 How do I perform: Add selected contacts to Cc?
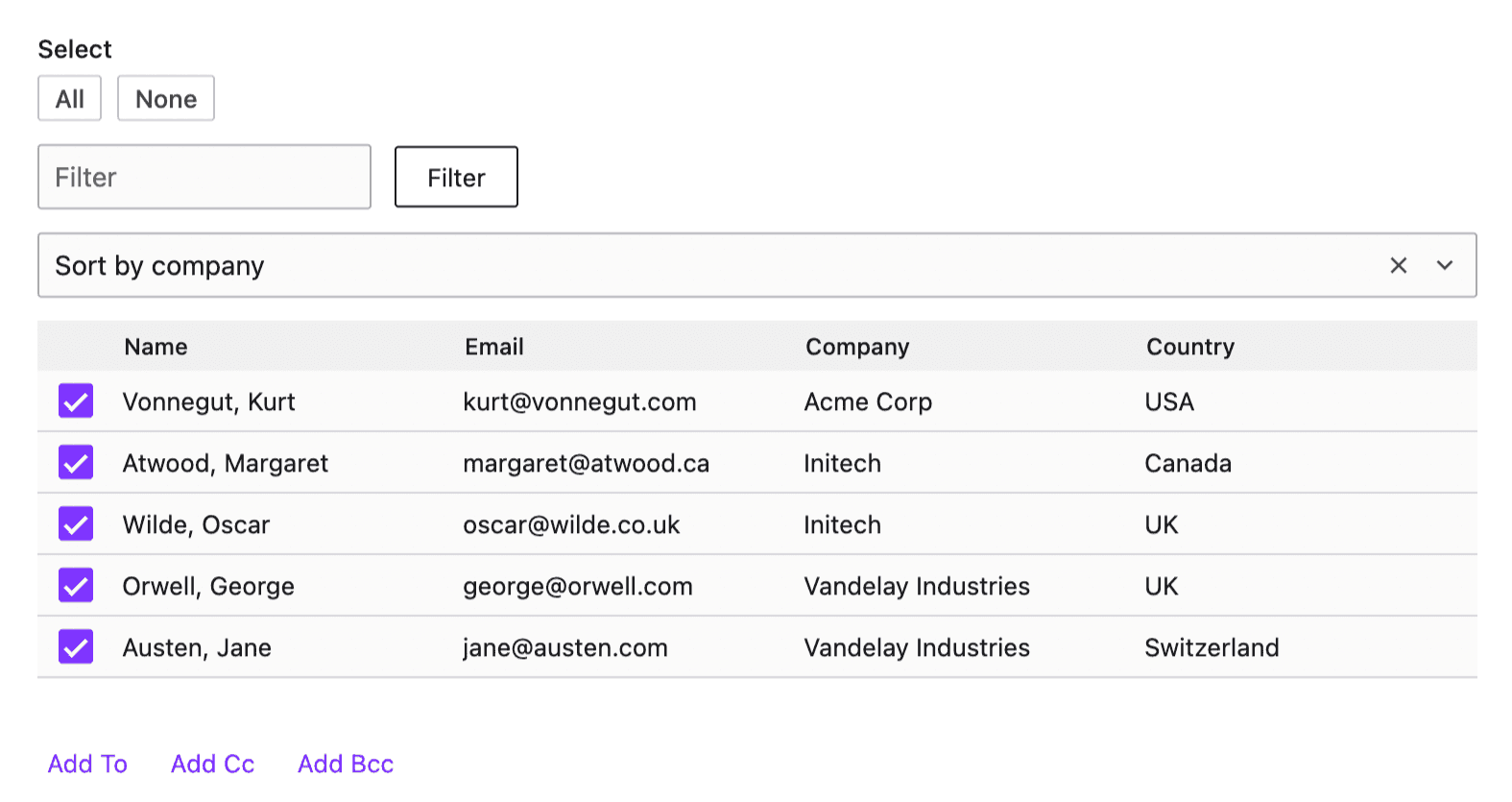(x=212, y=764)
